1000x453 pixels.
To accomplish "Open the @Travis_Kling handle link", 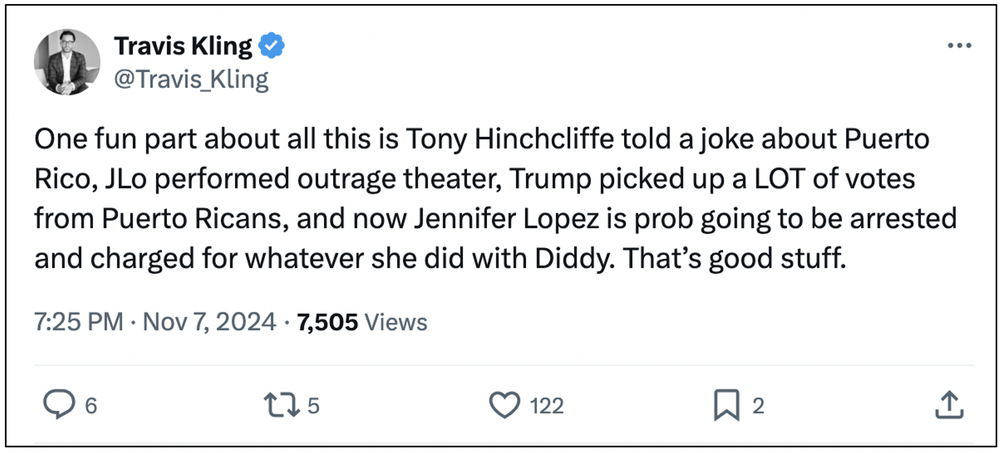I will (x=192, y=79).
